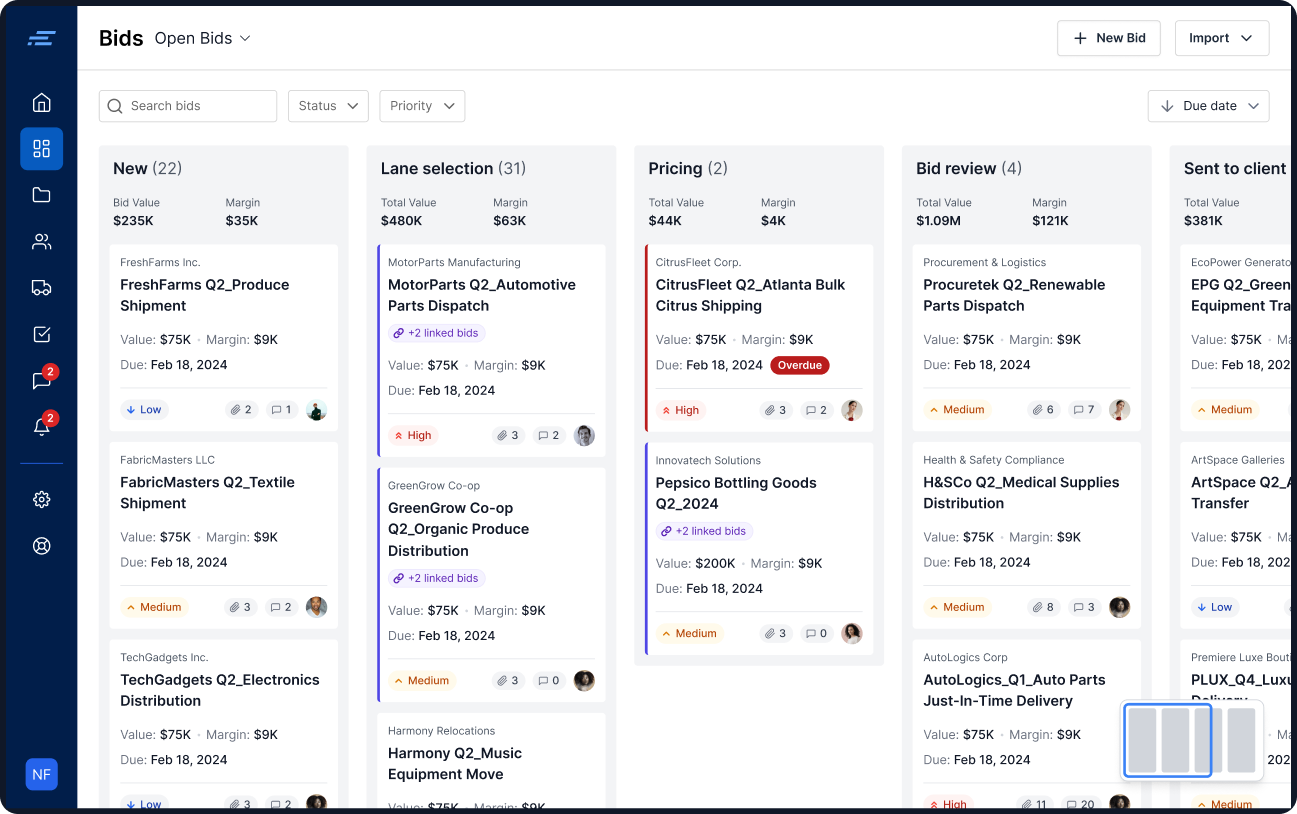
Task: Click comments icon on FreshFarms Q2_Produce card
Action: pyautogui.click(x=277, y=410)
